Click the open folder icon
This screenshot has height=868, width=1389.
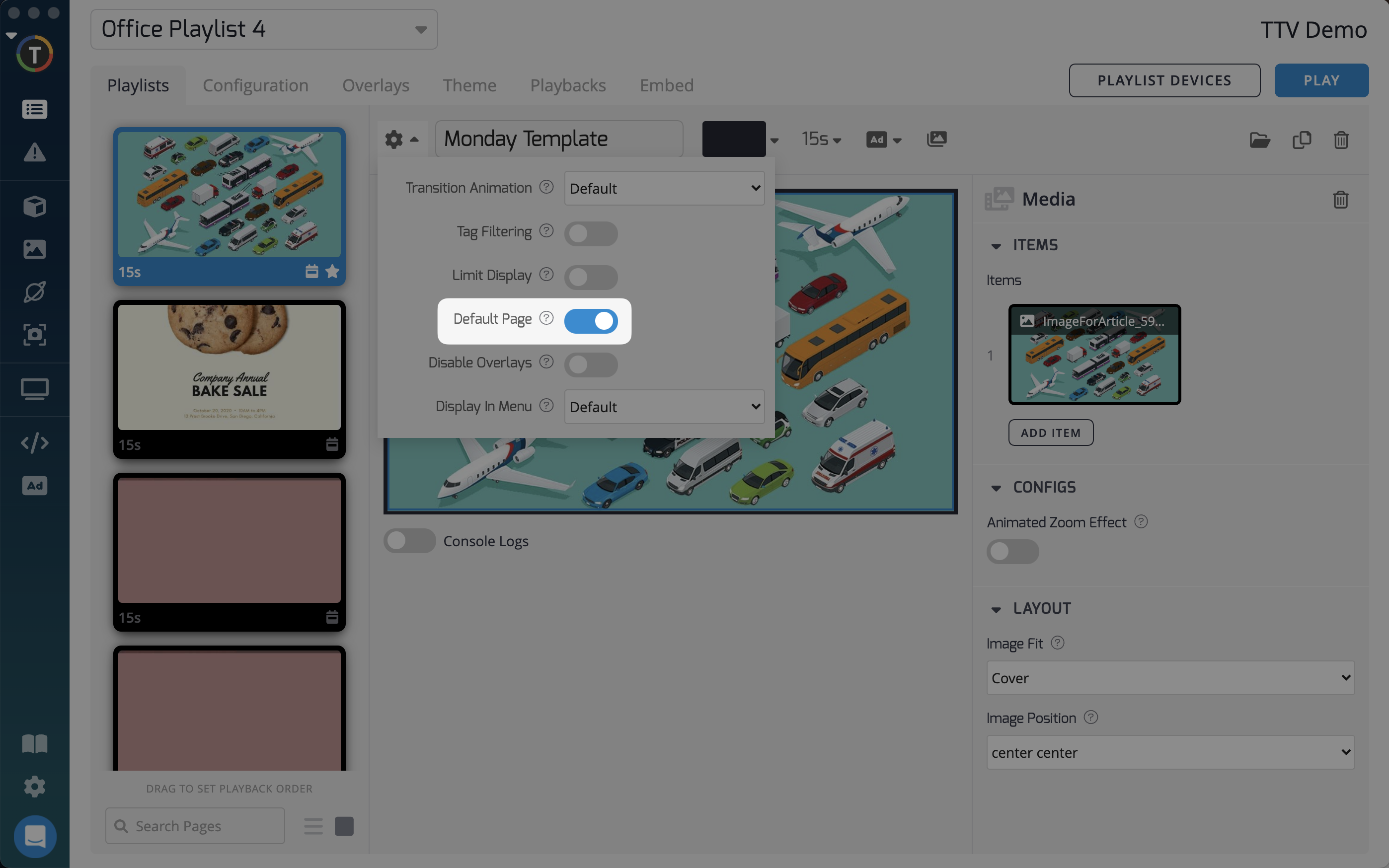pos(1259,140)
